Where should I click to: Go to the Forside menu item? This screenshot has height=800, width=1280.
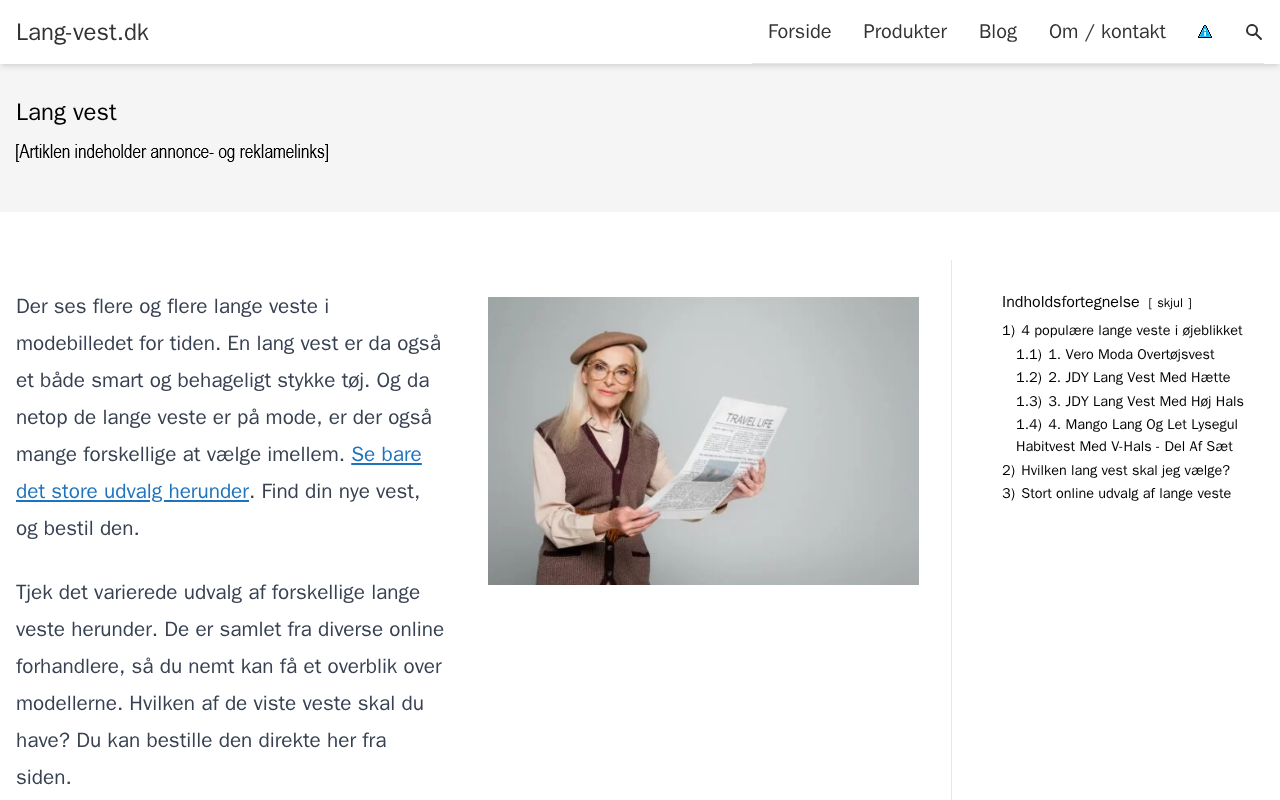[799, 32]
